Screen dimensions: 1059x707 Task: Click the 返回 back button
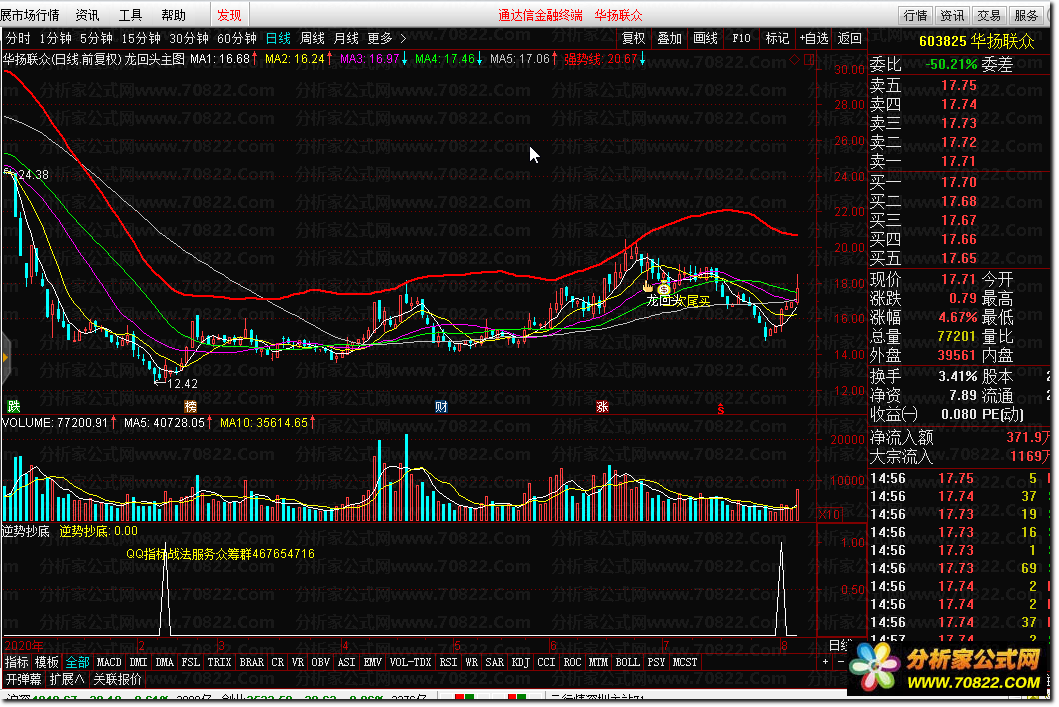(x=850, y=38)
